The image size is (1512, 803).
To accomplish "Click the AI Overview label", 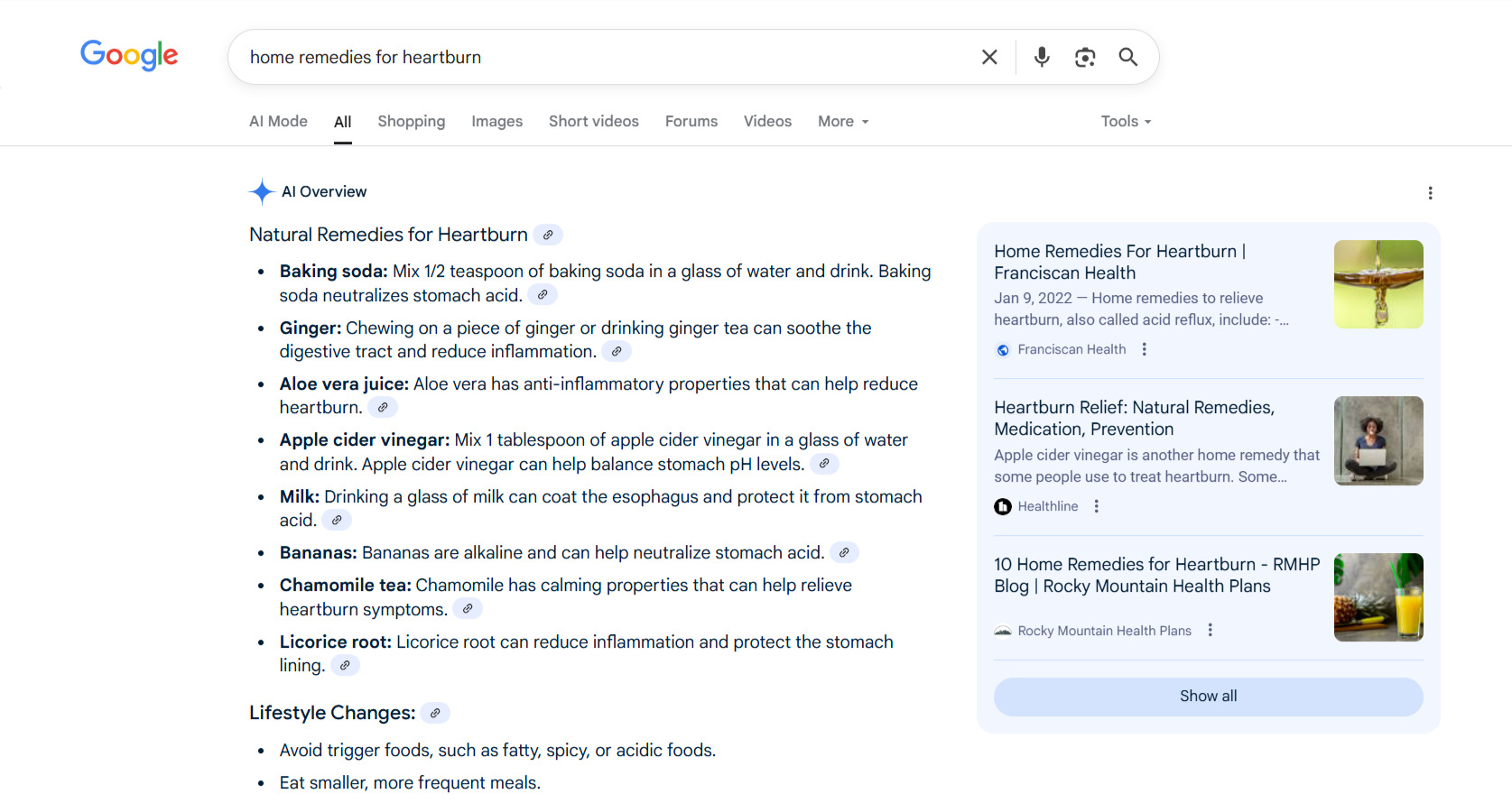I will point(324,191).
